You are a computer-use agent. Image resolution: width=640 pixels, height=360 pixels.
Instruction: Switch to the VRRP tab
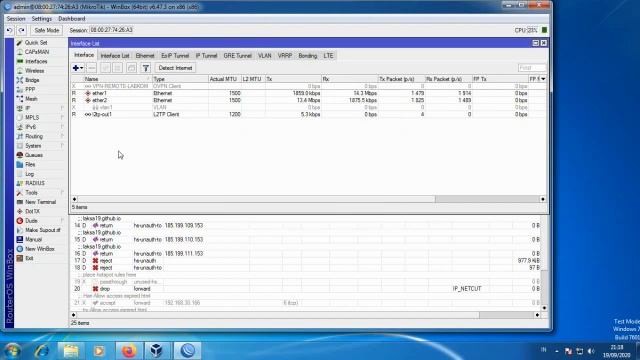coord(285,56)
